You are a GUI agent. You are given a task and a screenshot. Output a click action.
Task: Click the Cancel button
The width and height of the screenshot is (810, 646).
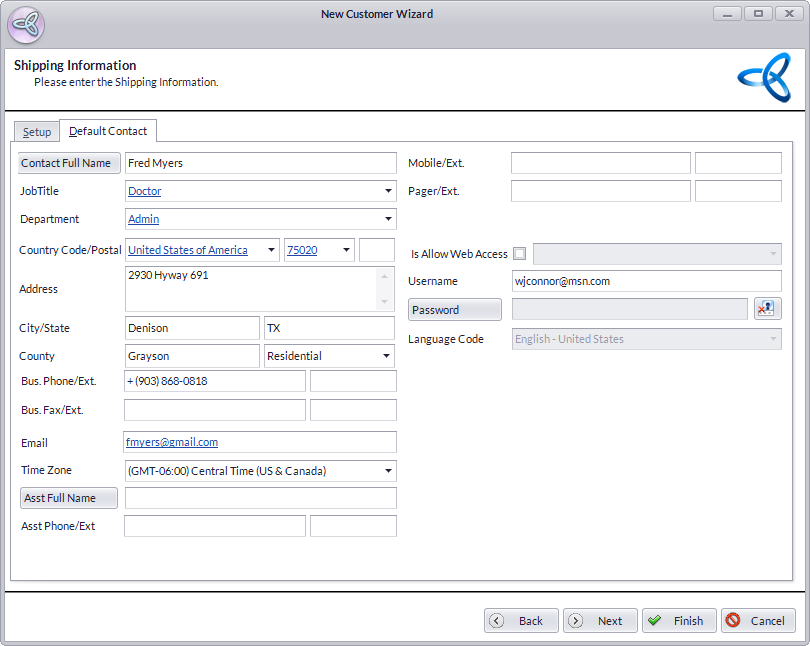click(758, 621)
